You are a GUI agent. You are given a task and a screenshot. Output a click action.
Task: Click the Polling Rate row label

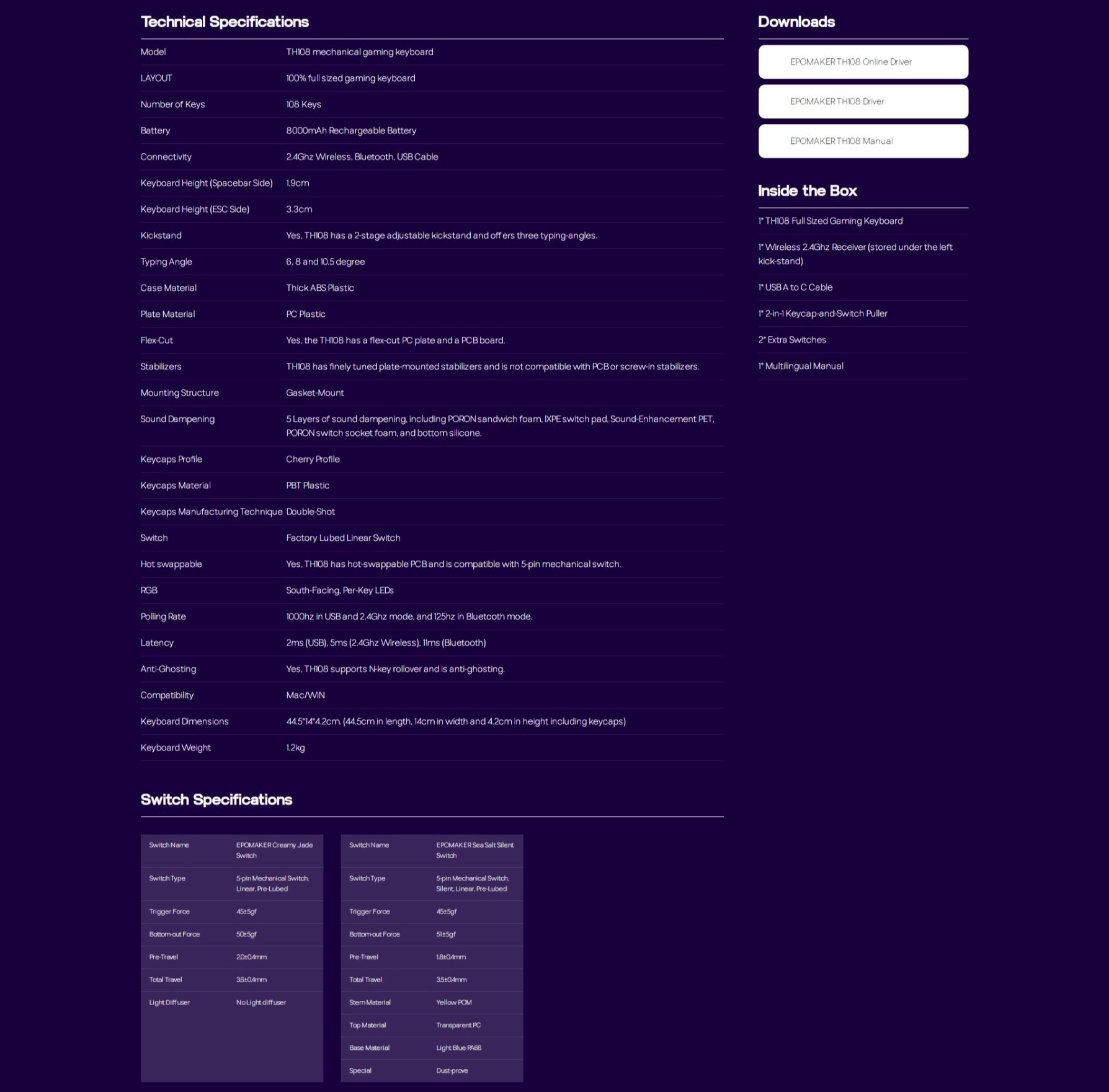163,617
